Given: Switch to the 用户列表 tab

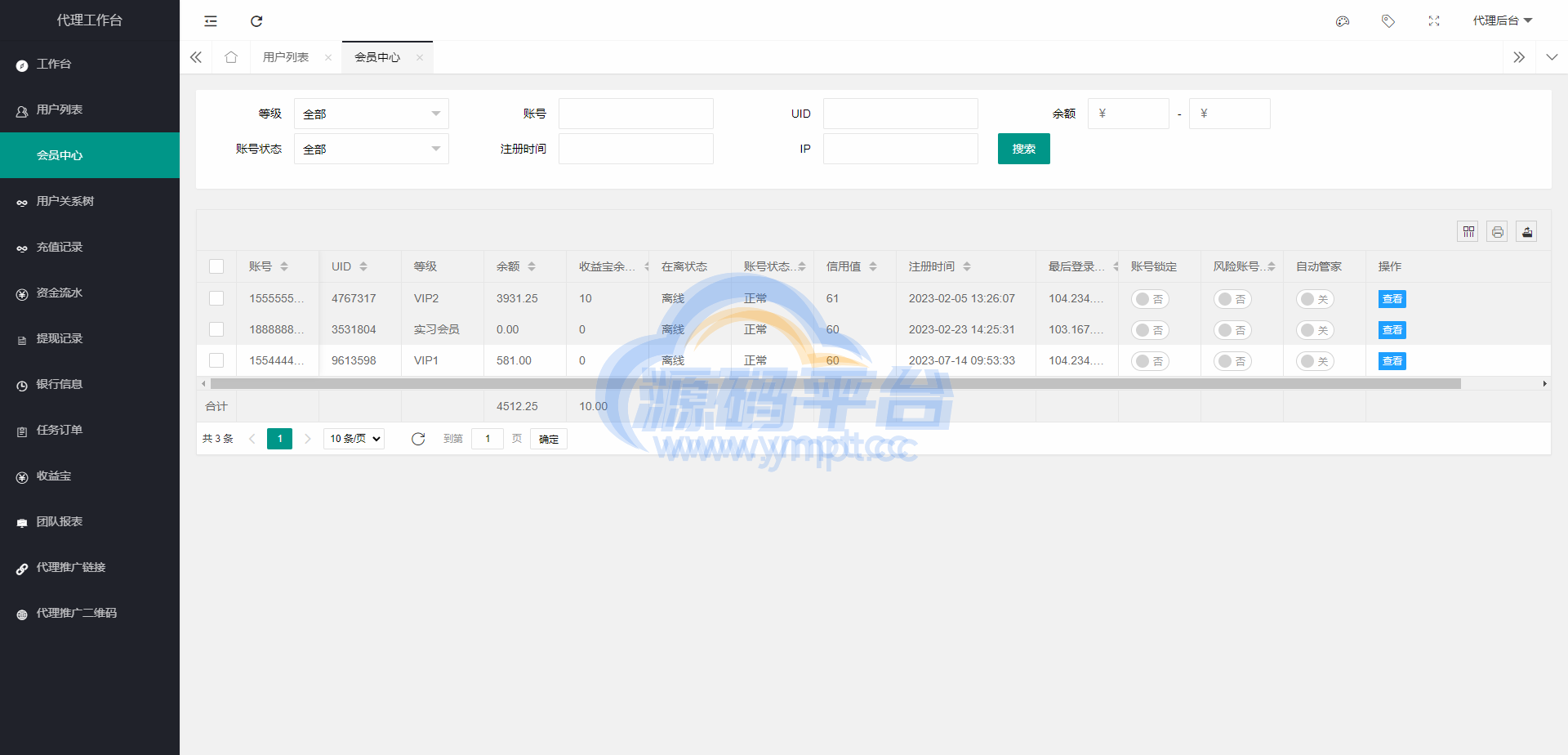Looking at the screenshot, I should coord(286,57).
